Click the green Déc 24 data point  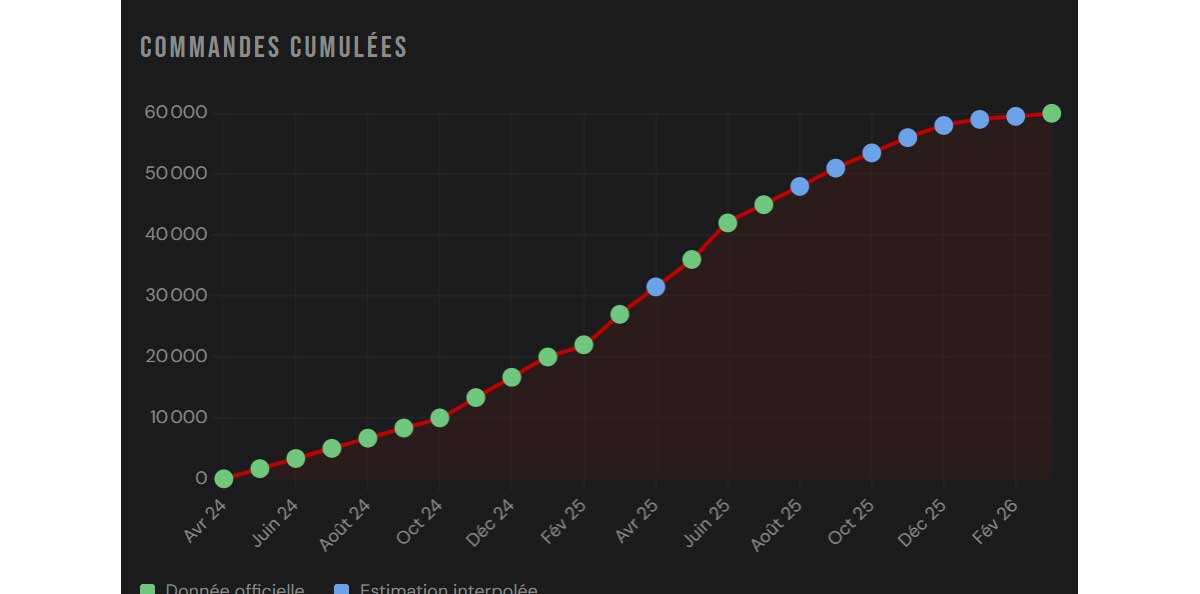(512, 377)
